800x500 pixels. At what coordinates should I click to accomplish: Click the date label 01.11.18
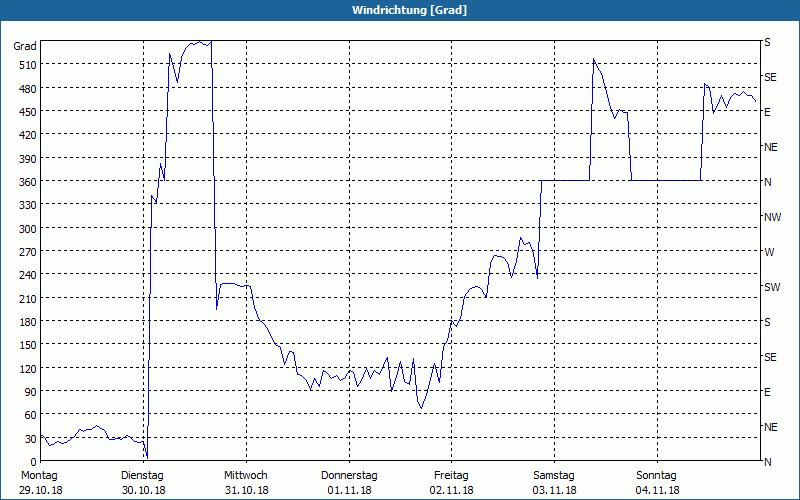(349, 490)
